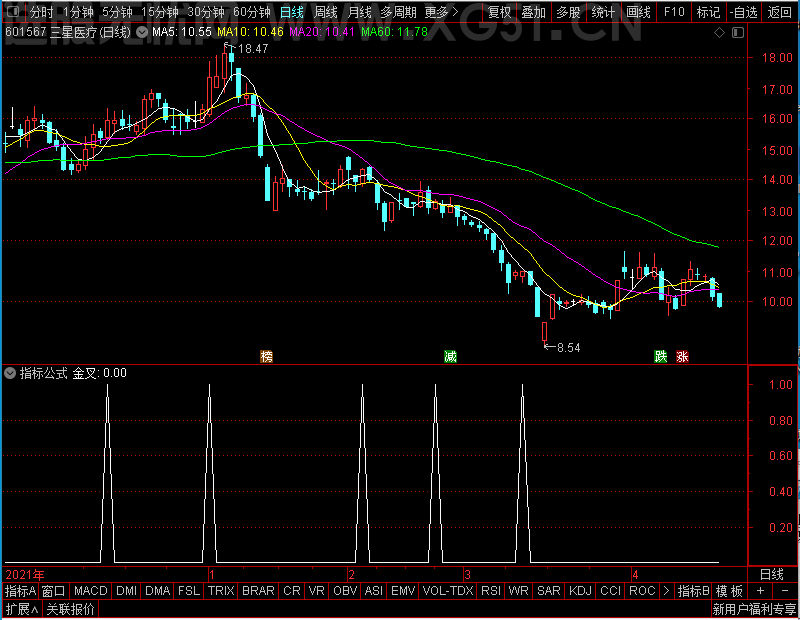Select the WR indicator

[x=518, y=591]
